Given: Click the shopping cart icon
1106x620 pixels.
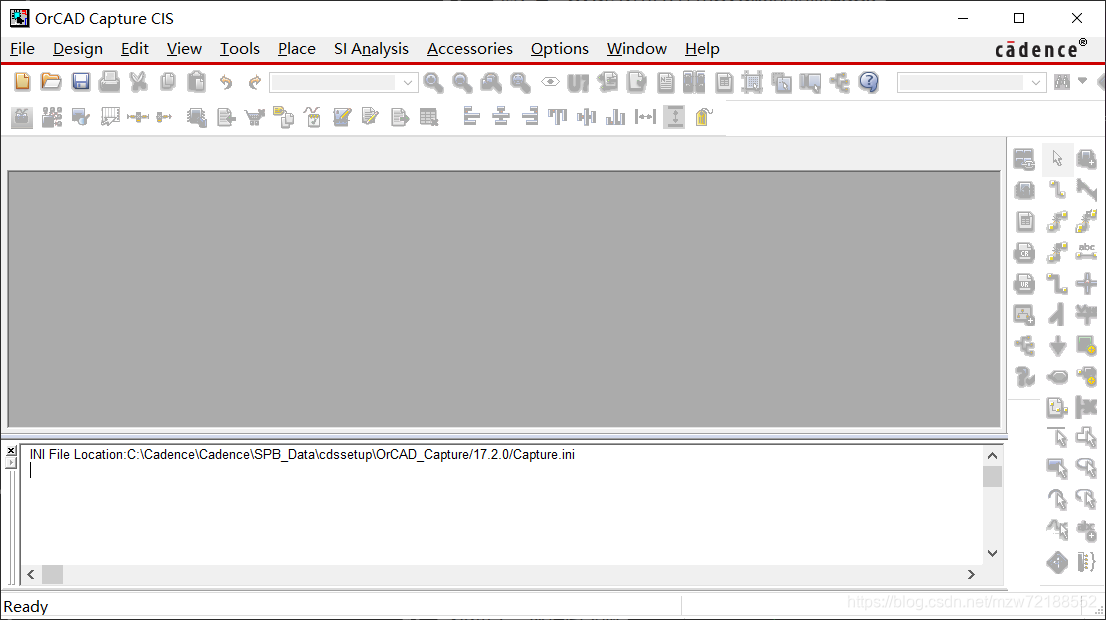Looking at the screenshot, I should (255, 116).
